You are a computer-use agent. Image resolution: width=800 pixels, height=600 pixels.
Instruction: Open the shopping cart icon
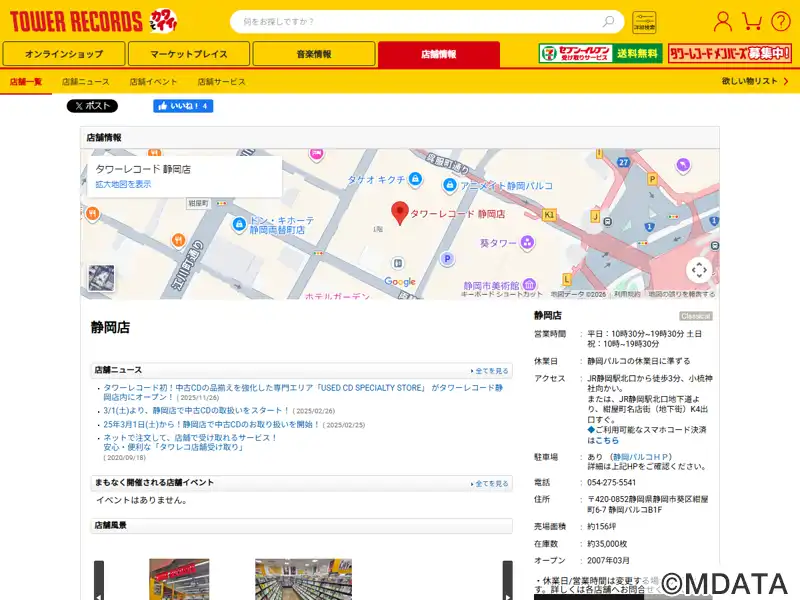(x=752, y=21)
